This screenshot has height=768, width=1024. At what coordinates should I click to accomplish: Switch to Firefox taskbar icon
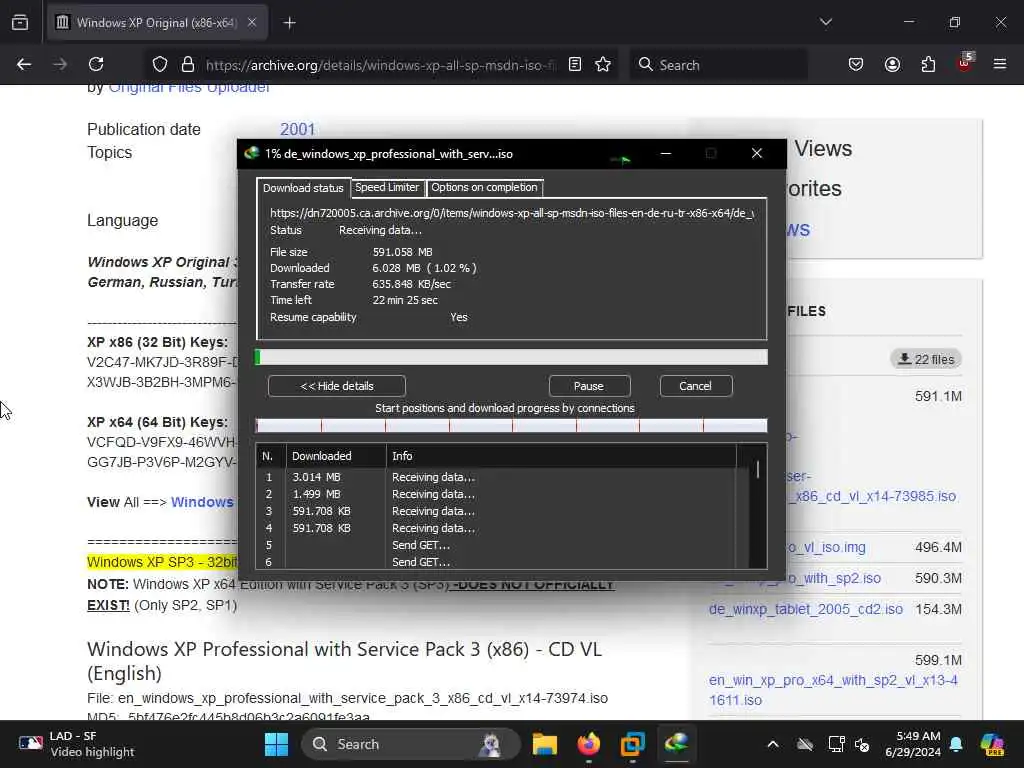589,744
